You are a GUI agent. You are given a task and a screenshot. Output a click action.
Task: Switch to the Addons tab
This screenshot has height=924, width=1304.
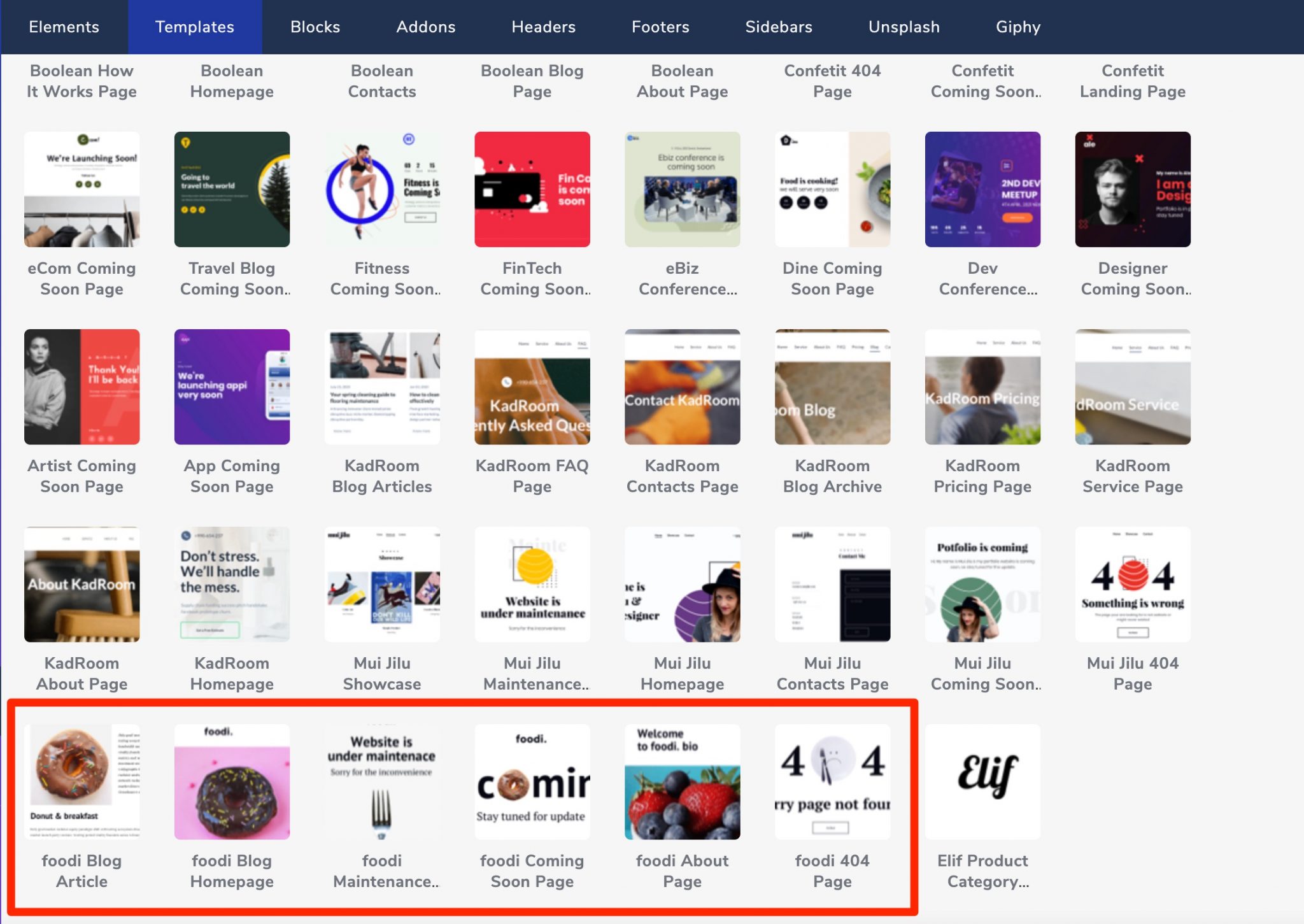pos(425,27)
